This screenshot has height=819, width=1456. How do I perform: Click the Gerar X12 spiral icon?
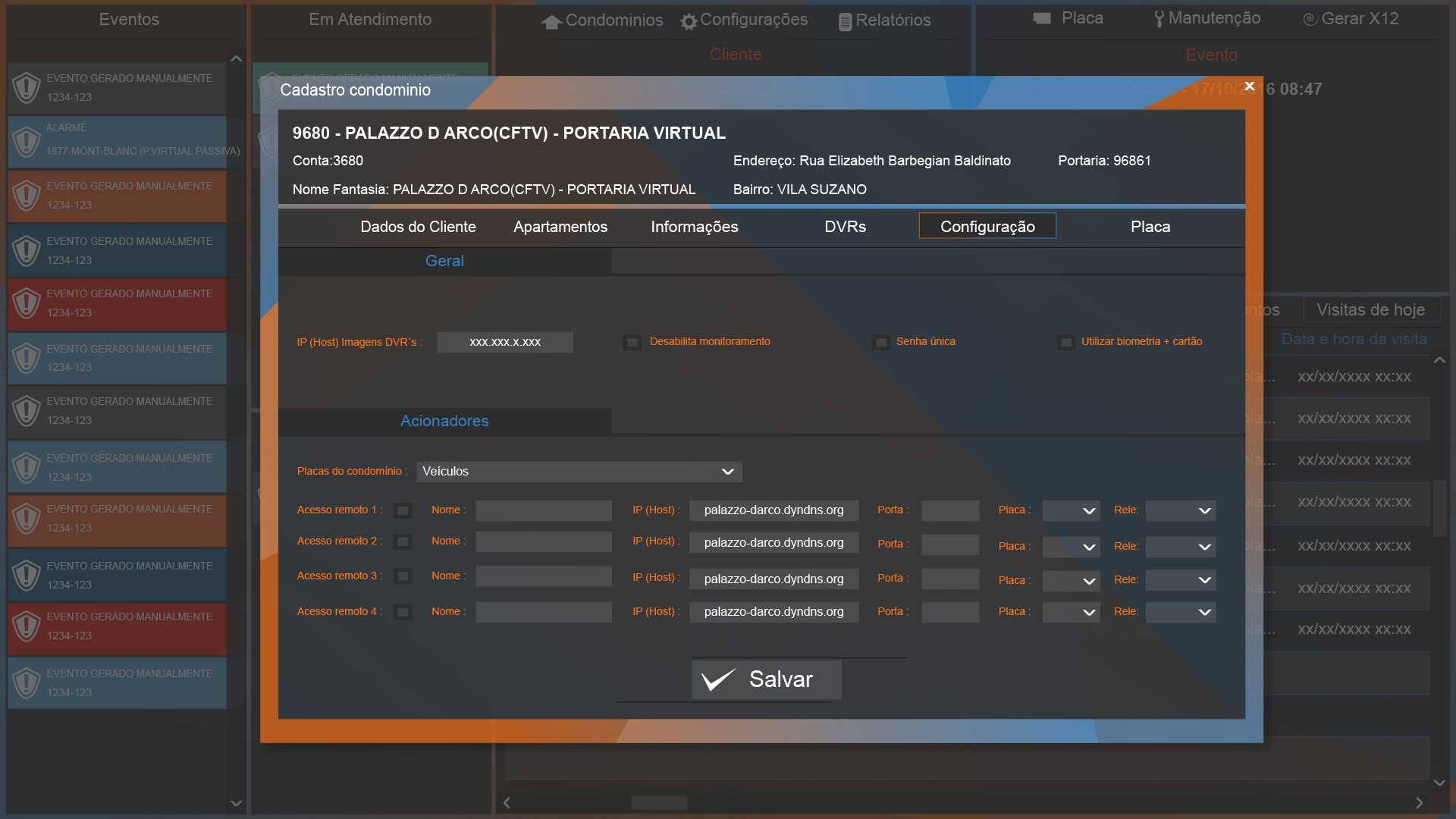[1310, 19]
